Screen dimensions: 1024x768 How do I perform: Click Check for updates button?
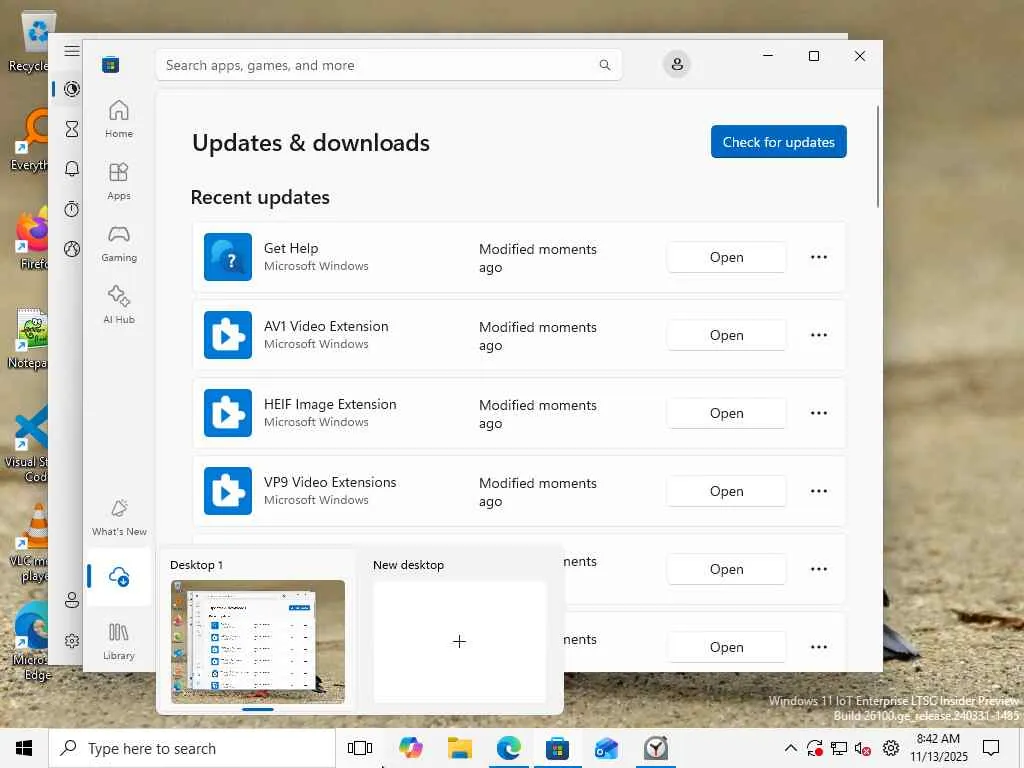point(778,142)
